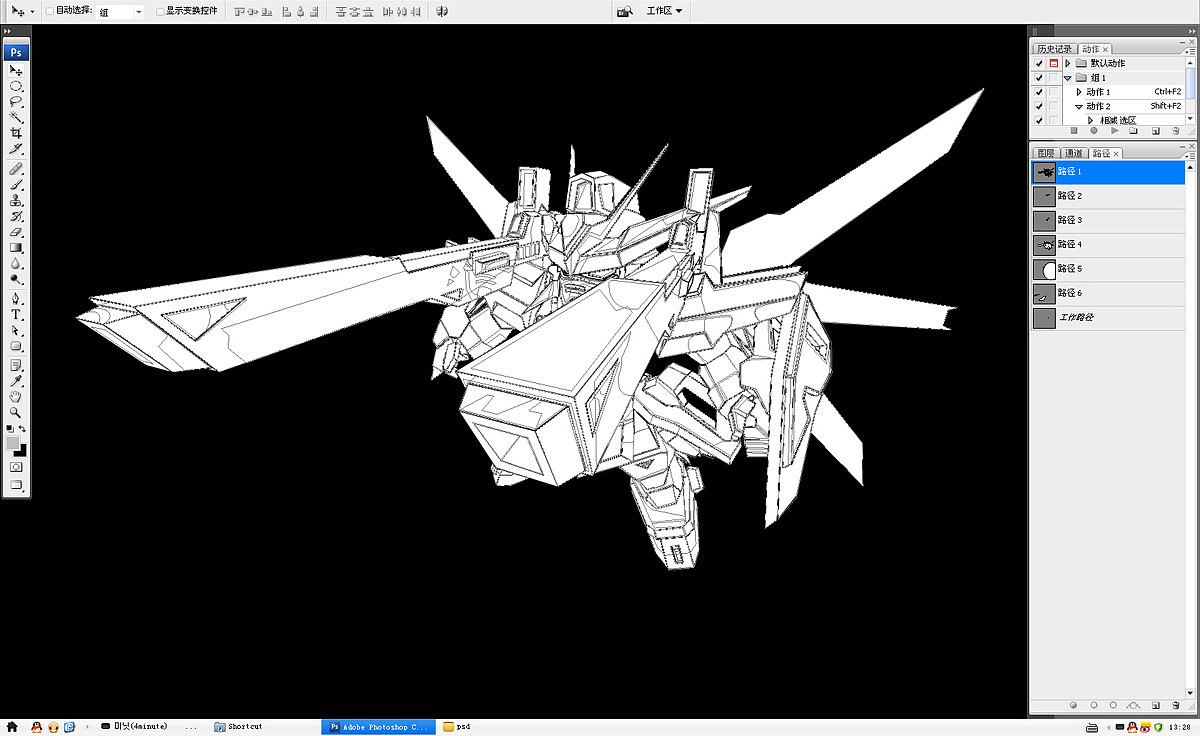Select the Zoom tool
The image size is (1200, 736).
tap(16, 412)
